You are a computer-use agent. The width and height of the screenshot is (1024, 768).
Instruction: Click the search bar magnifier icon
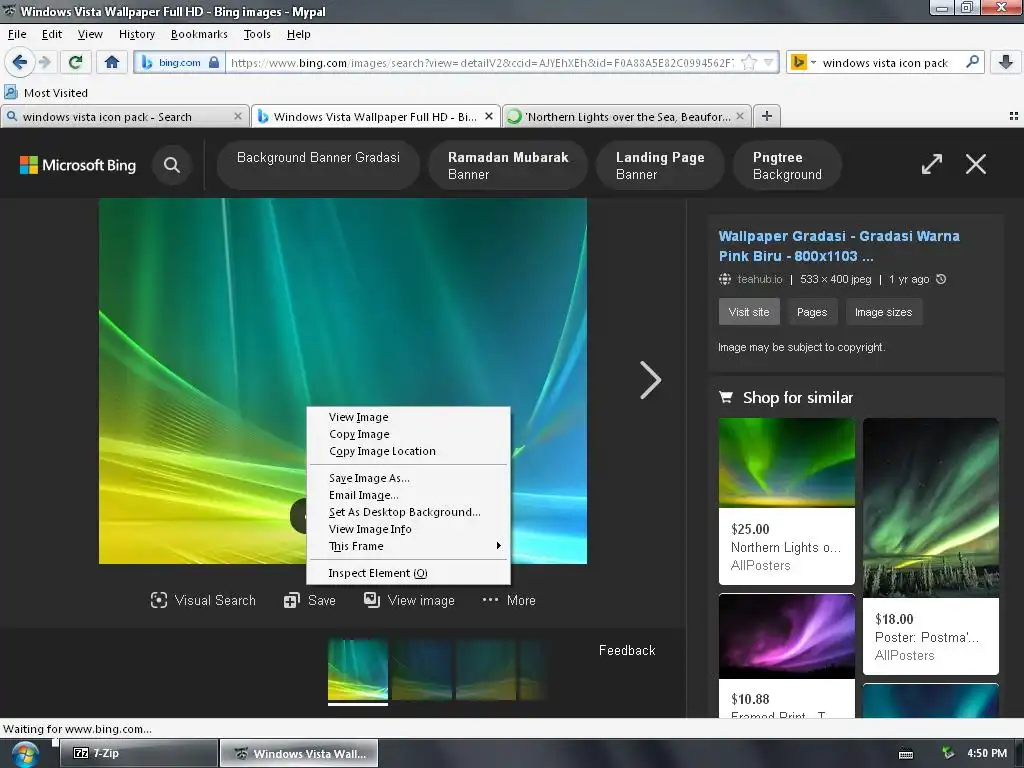pos(972,62)
